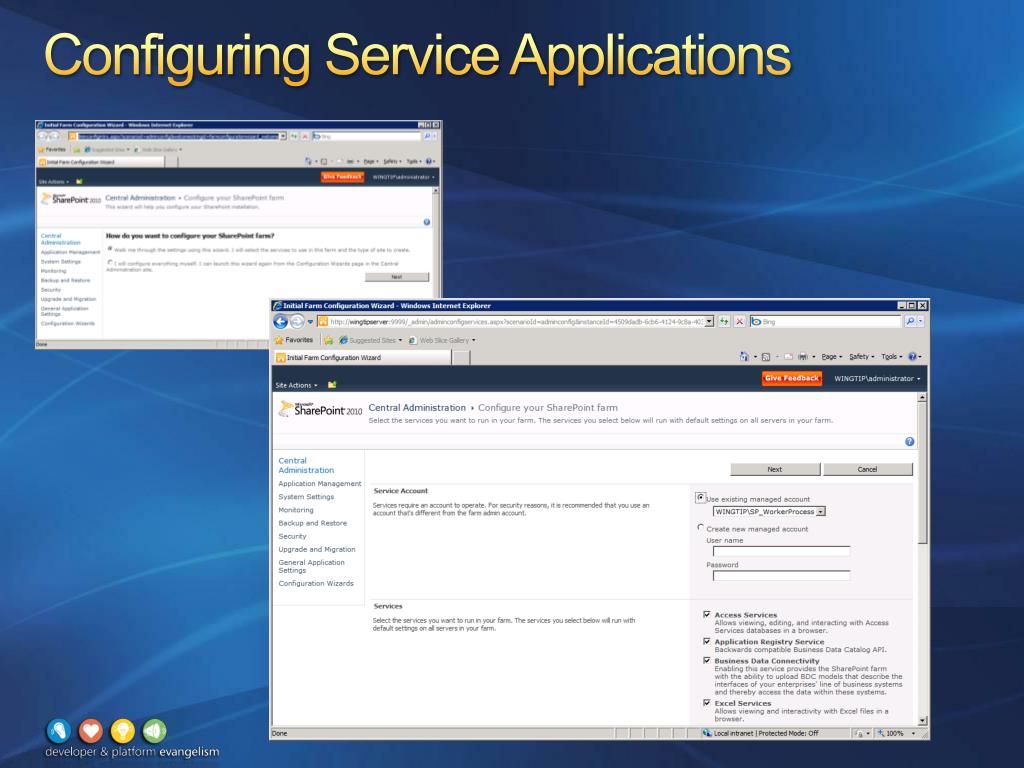Click the SharePoint 2010 logo in back window
This screenshot has height=768, width=1024.
tap(71, 199)
